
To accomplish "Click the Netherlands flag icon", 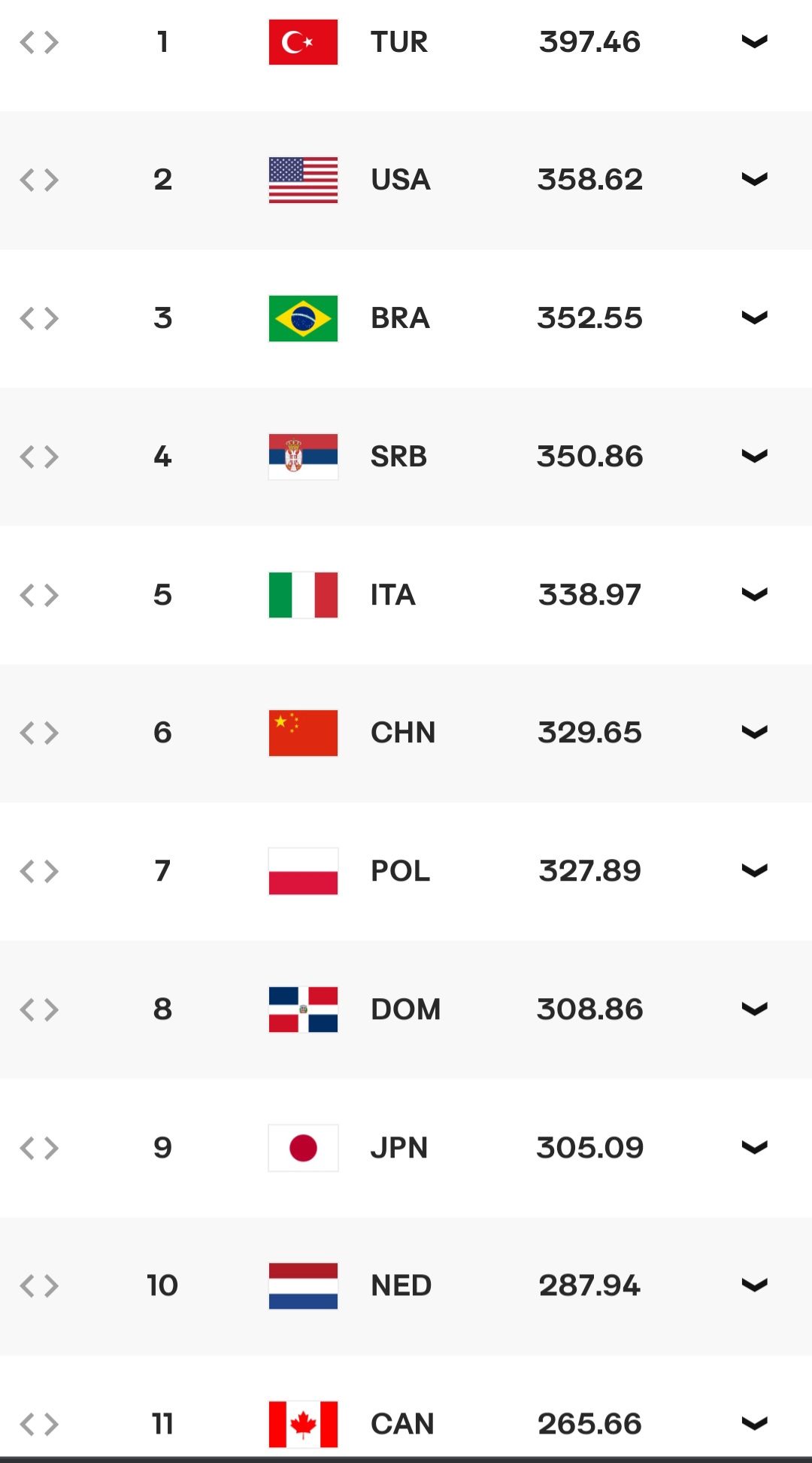I will [x=303, y=1285].
